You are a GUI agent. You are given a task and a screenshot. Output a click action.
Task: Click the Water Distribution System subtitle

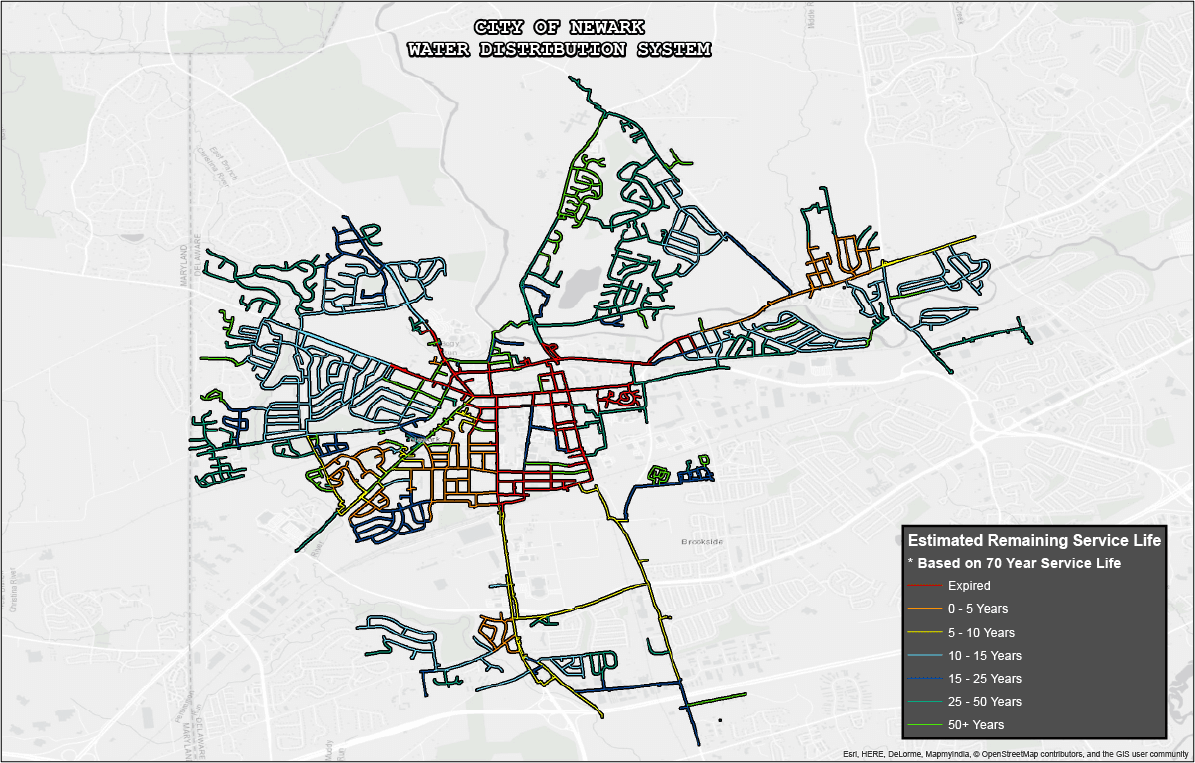(560, 49)
